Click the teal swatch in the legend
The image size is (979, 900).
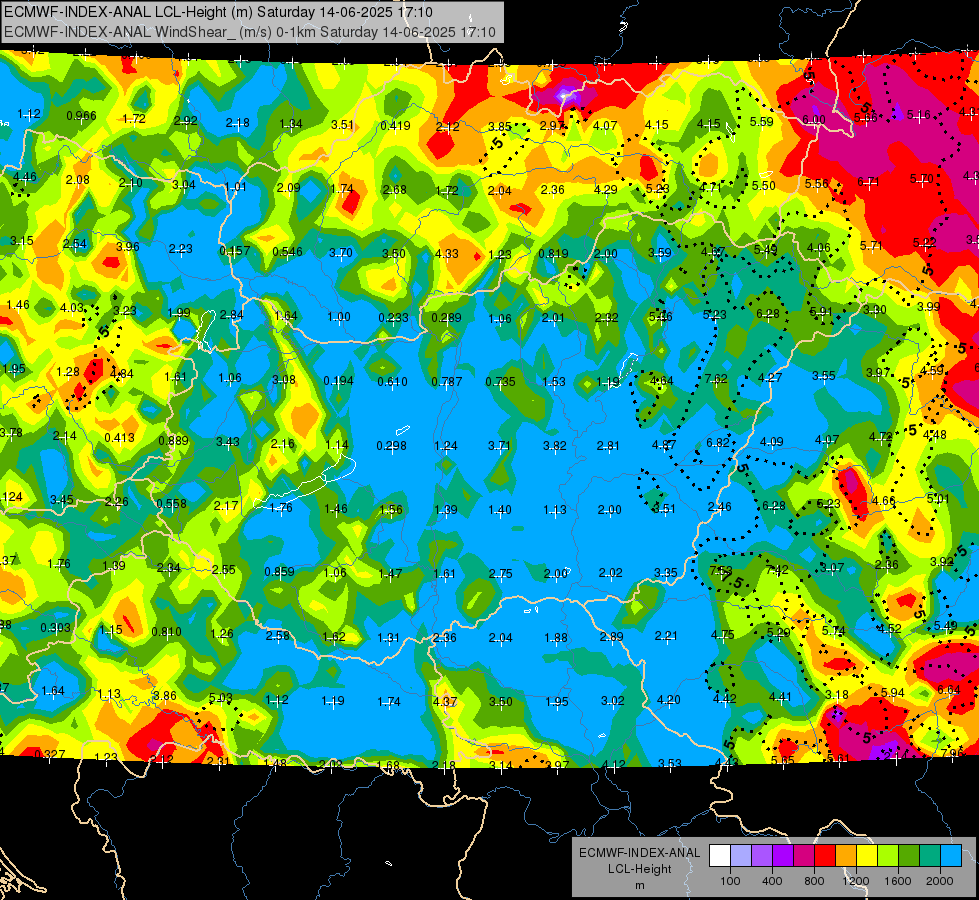[x=929, y=856]
